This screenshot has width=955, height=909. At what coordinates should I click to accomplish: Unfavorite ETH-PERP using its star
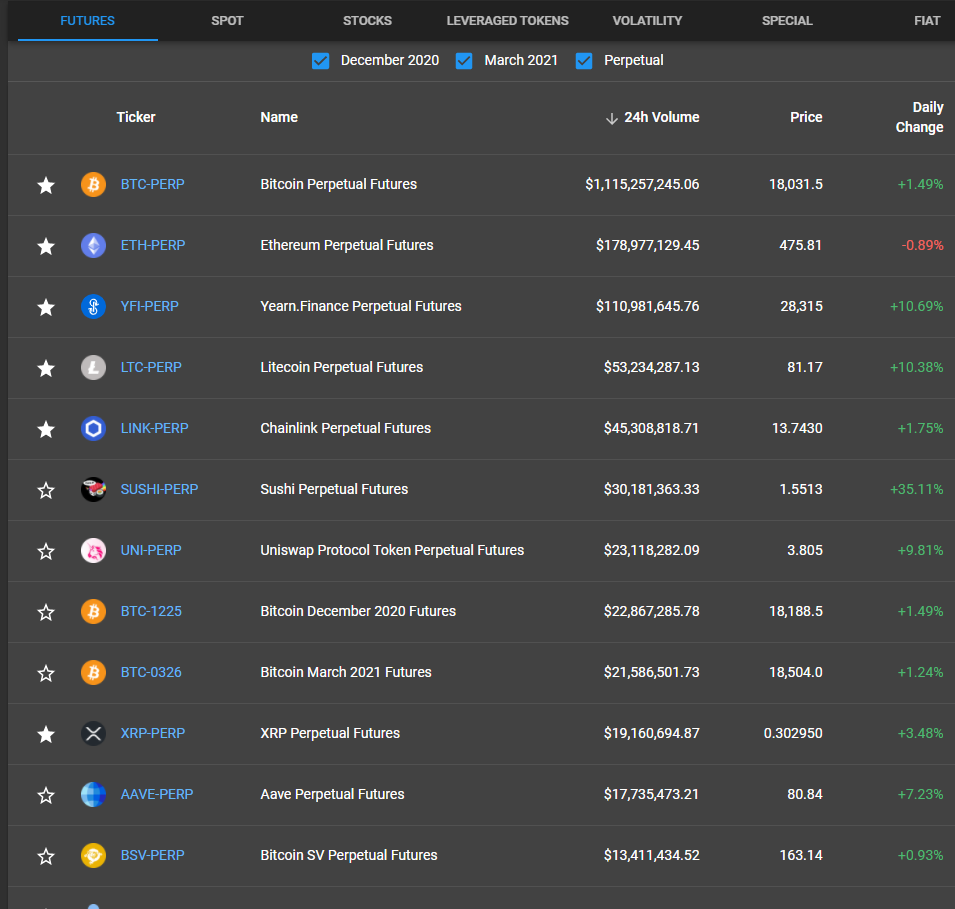click(46, 246)
